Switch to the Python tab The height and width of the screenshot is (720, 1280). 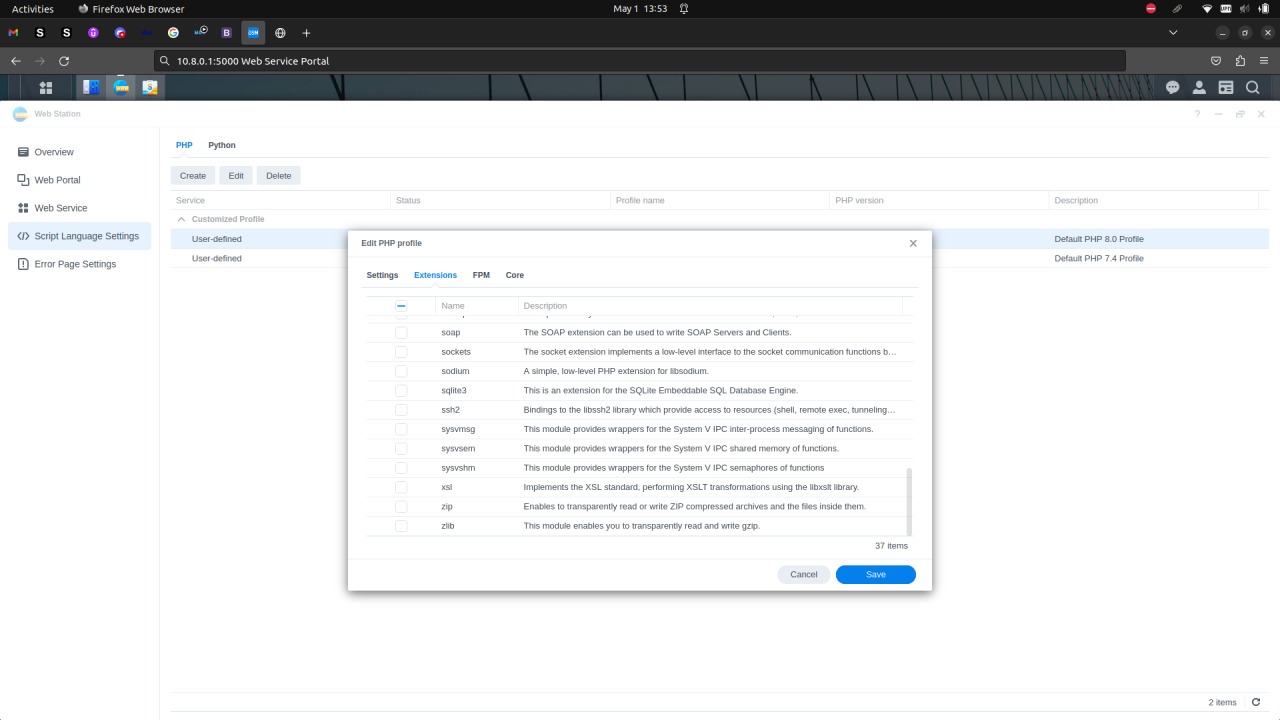[221, 145]
